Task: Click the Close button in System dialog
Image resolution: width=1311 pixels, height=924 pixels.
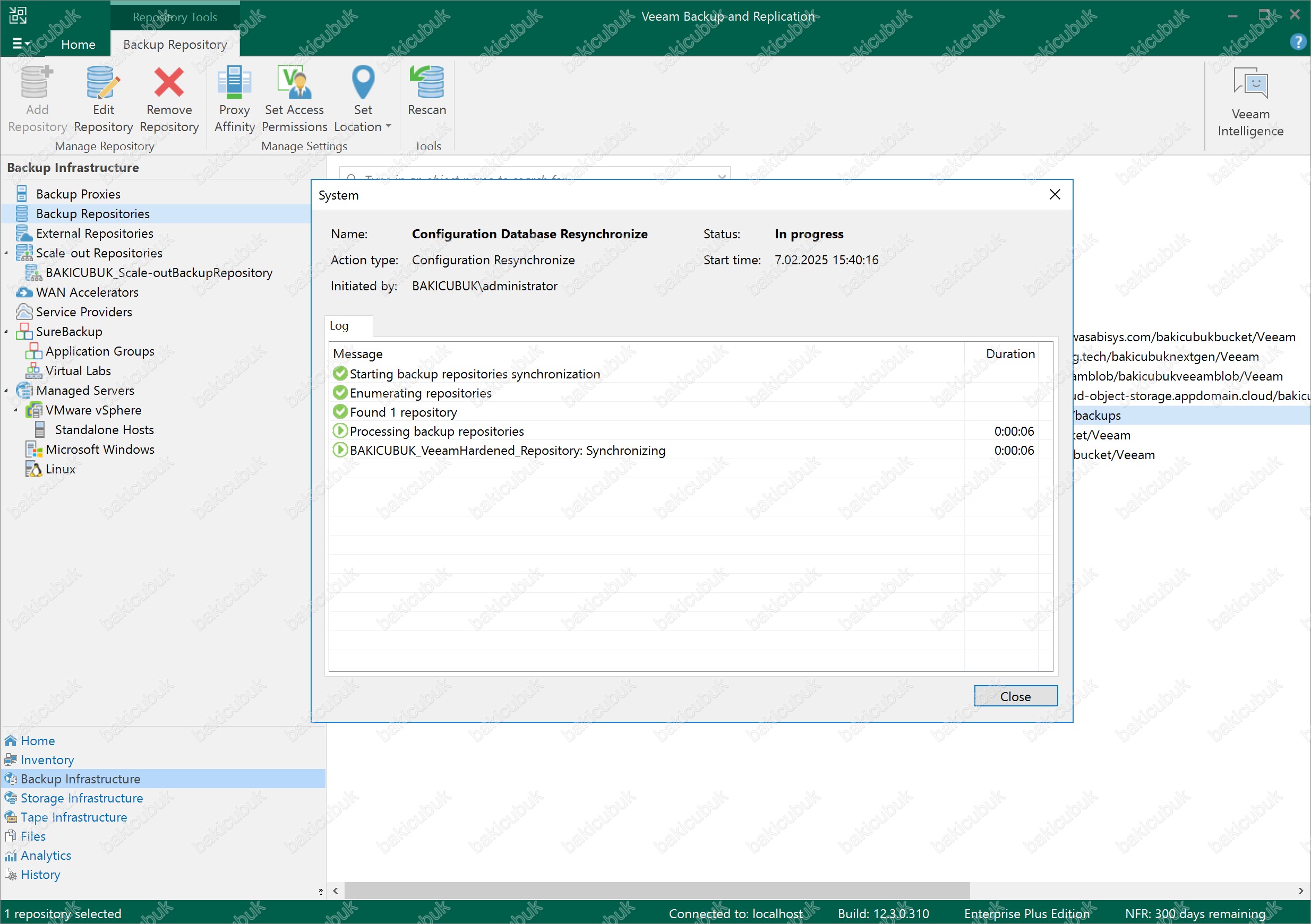Action: pyautogui.click(x=1015, y=696)
